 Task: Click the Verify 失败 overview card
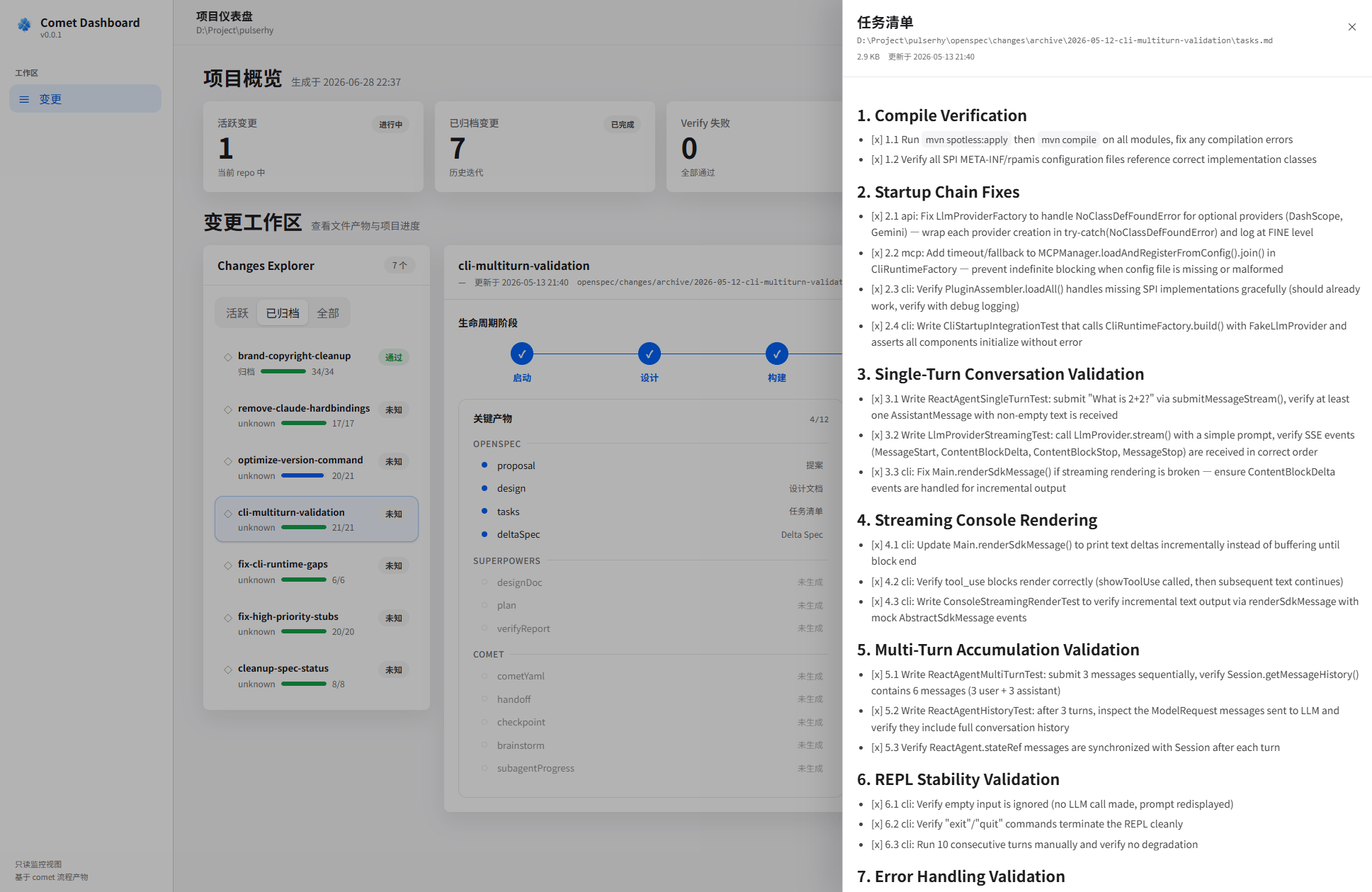tap(754, 147)
